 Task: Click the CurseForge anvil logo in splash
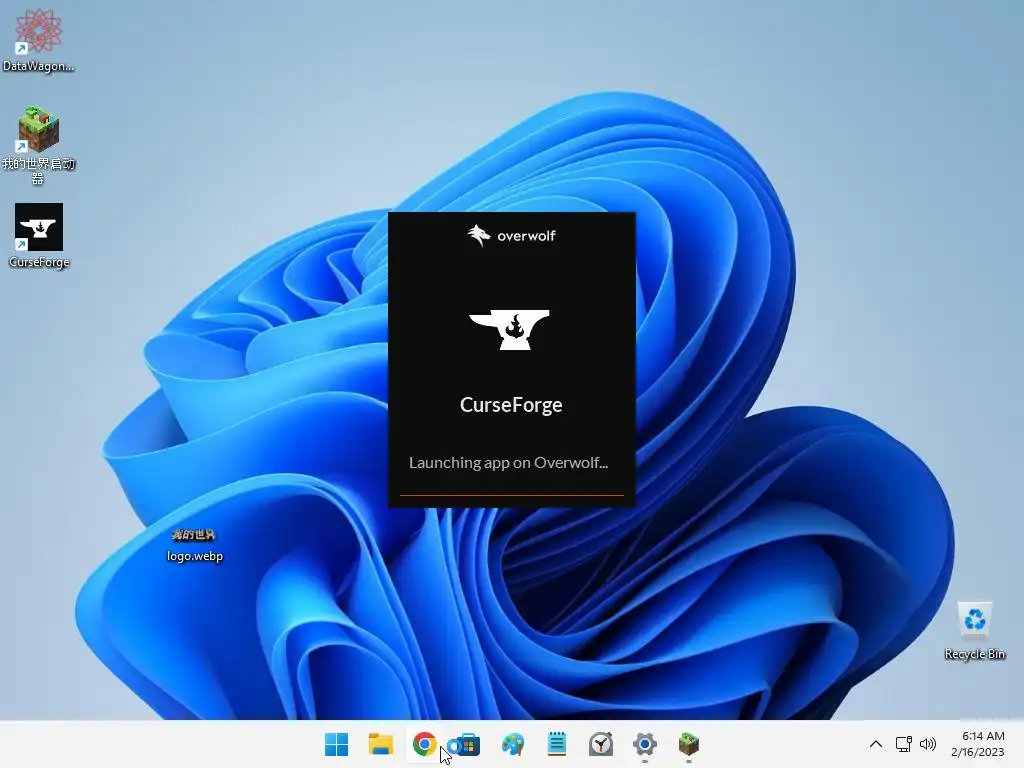(509, 329)
